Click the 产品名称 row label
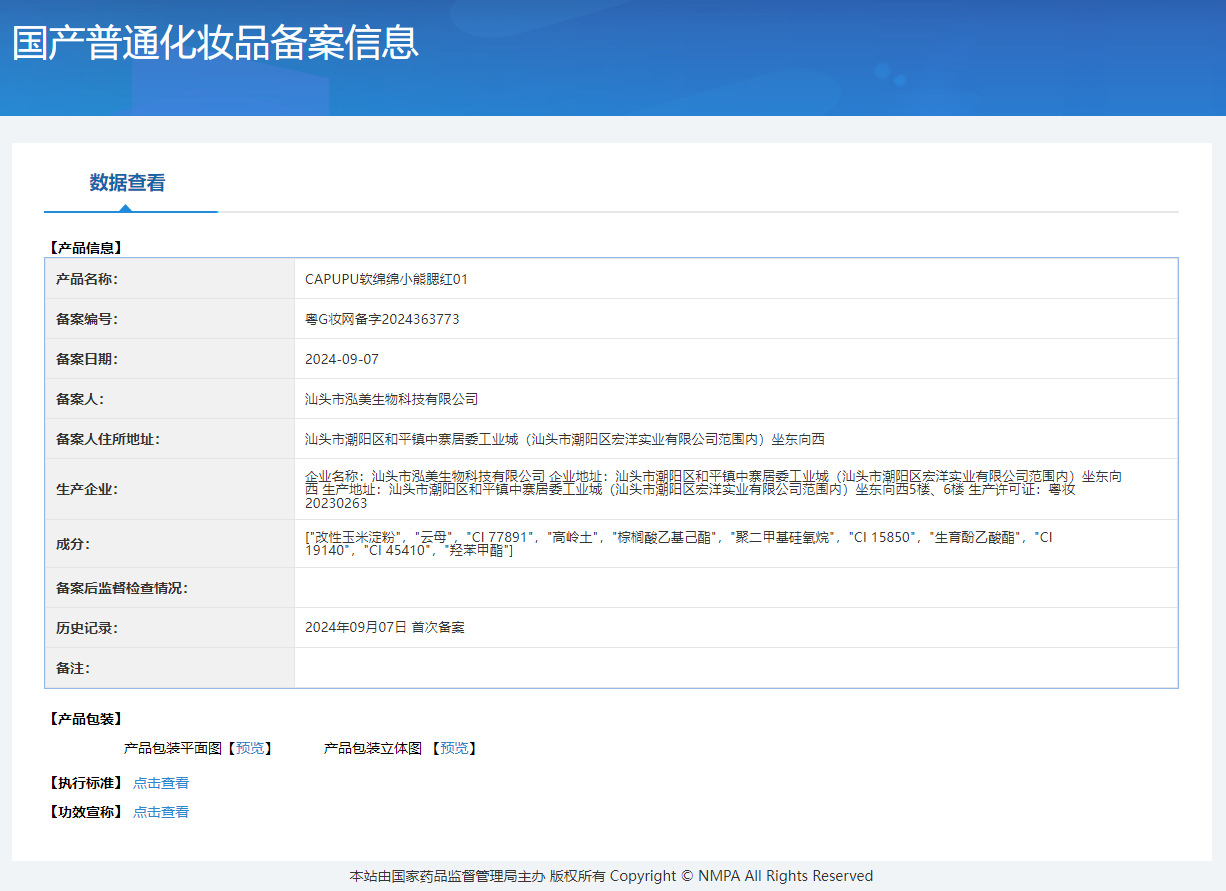Viewport: 1226px width, 891px height. point(87,279)
